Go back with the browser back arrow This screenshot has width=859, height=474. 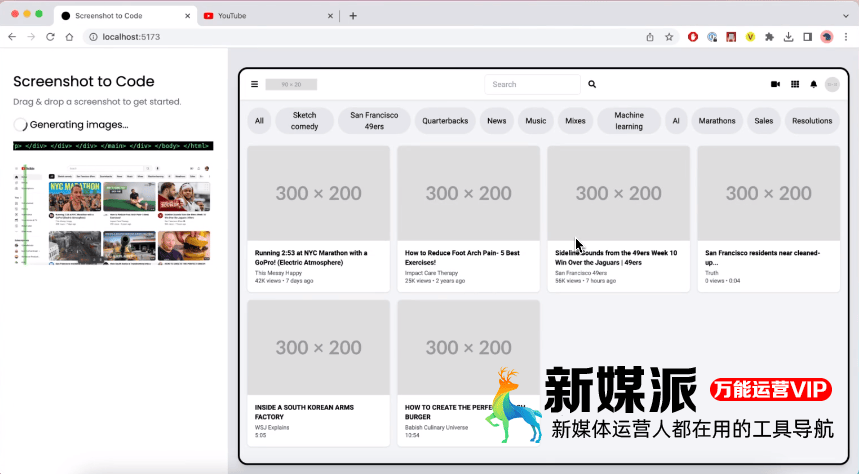tap(12, 37)
